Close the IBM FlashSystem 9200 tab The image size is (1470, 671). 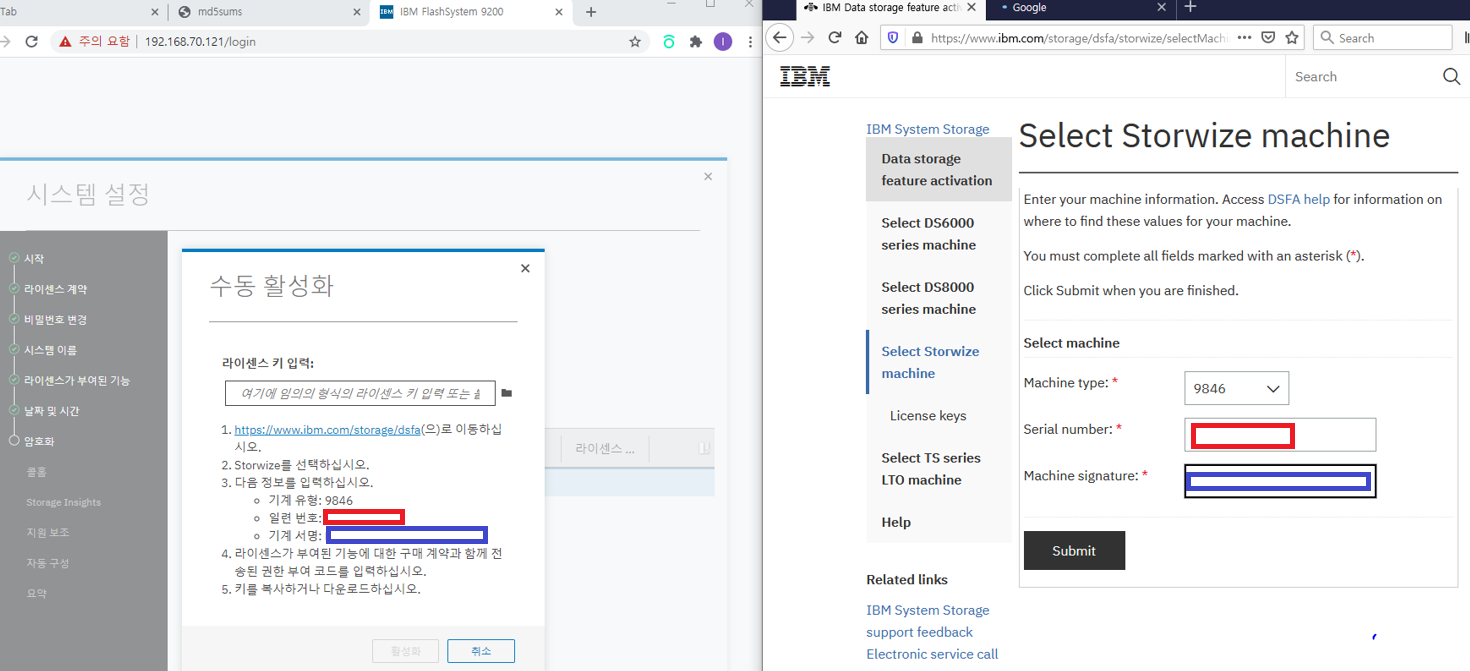pyautogui.click(x=558, y=12)
